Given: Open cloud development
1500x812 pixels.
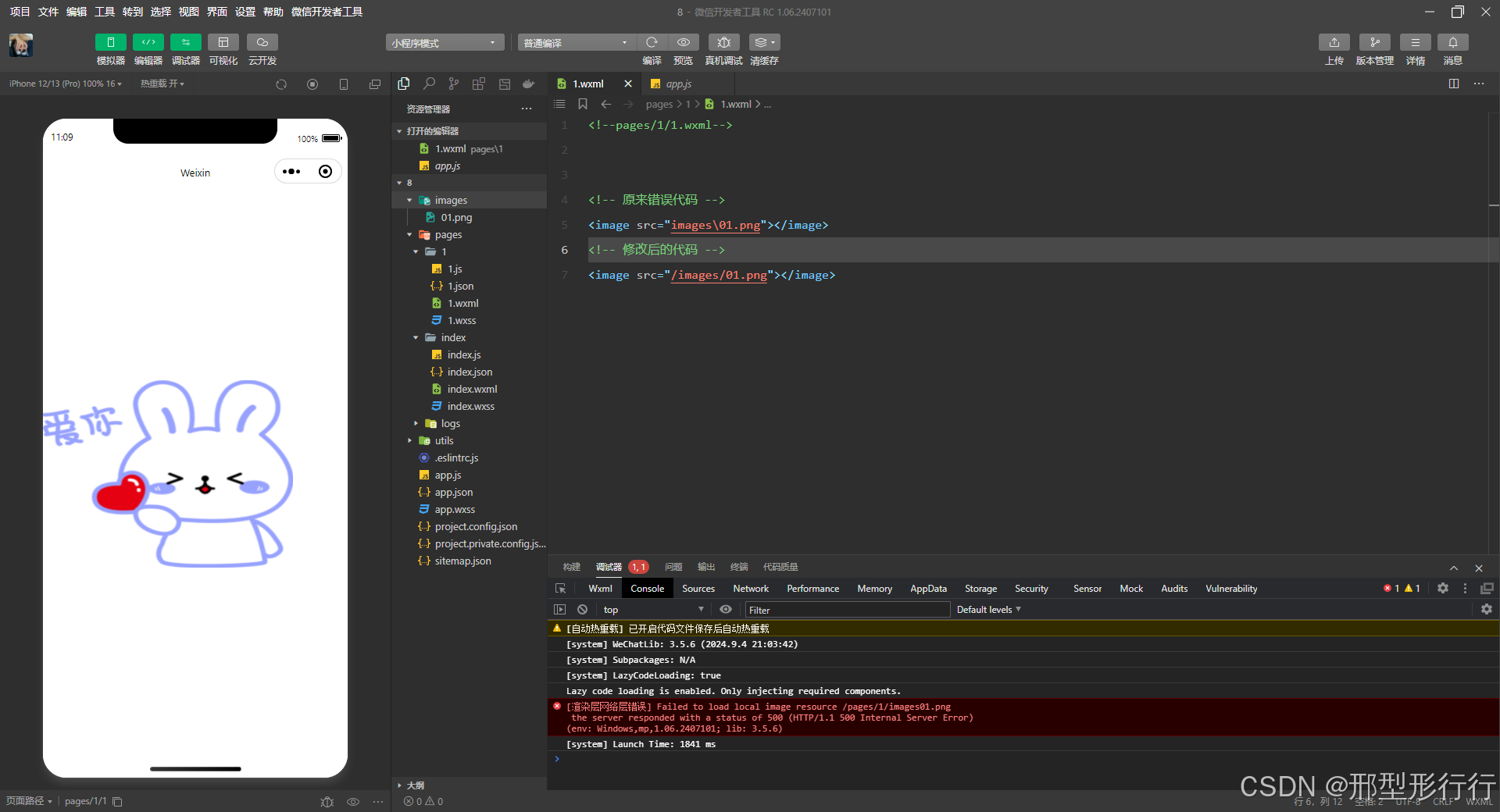Looking at the screenshot, I should [x=262, y=42].
